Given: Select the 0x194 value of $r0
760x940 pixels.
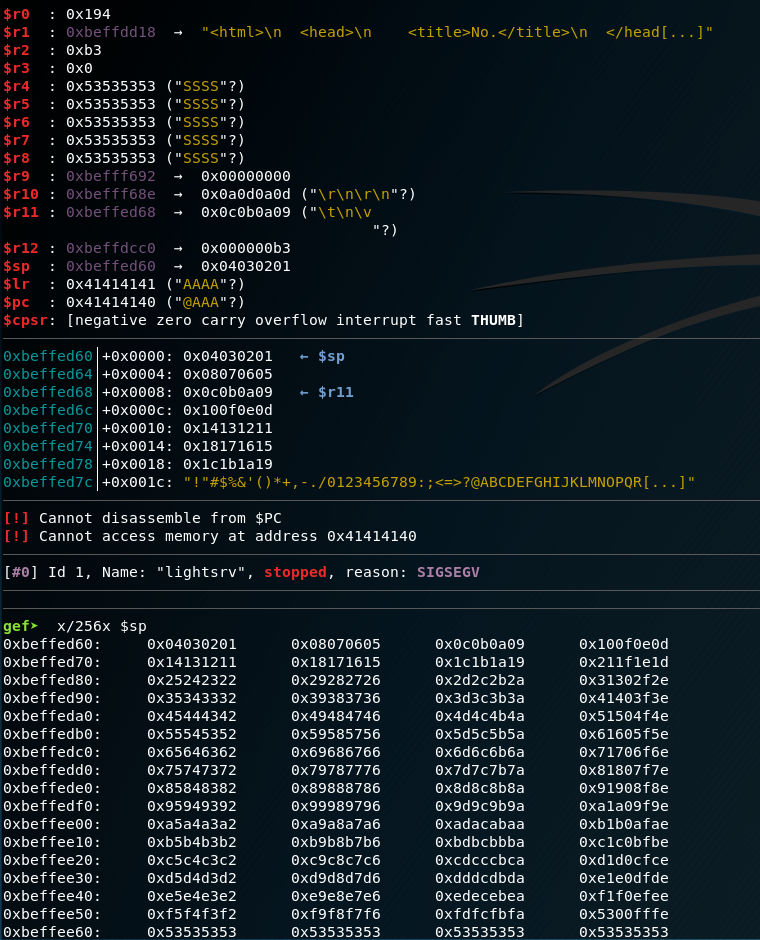Looking at the screenshot, I should 88,14.
